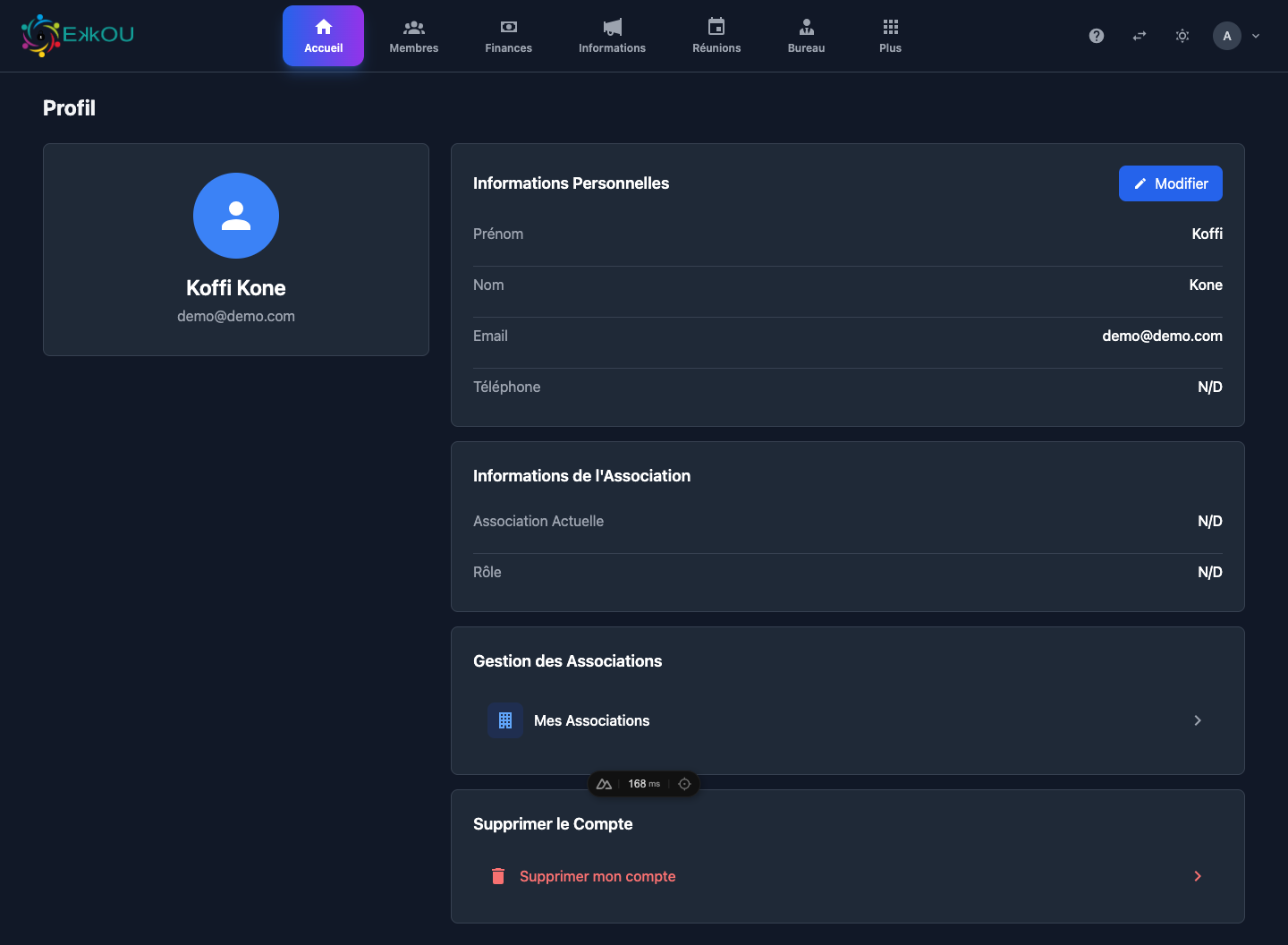Open the user avatar "A" menu
Viewport: 1288px width, 945px height.
pyautogui.click(x=1227, y=36)
